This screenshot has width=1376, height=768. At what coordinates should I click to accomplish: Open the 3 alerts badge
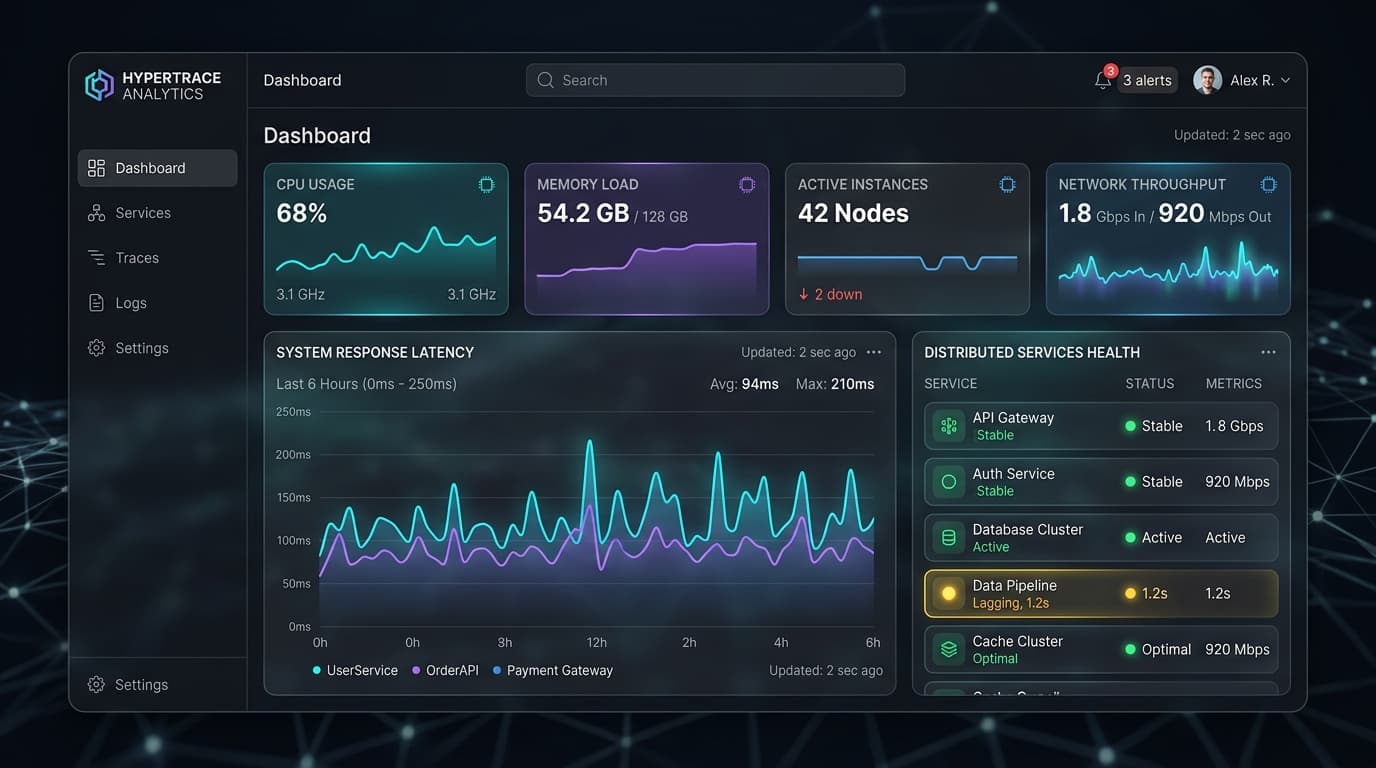1147,80
